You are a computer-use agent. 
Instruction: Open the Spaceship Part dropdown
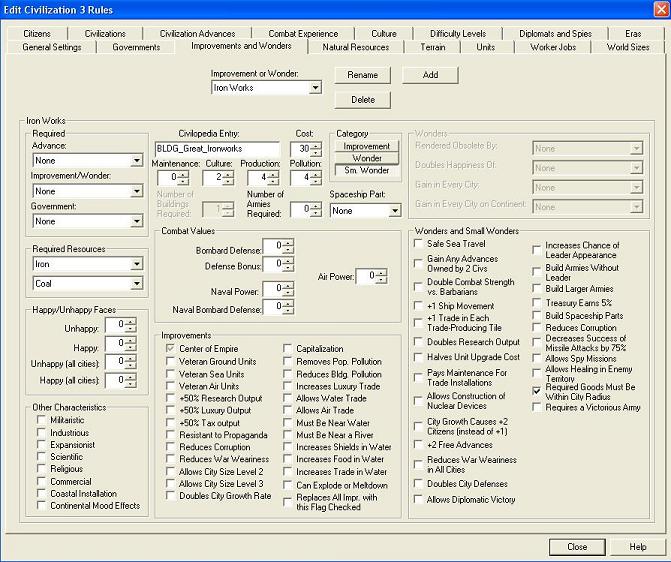pyautogui.click(x=397, y=211)
